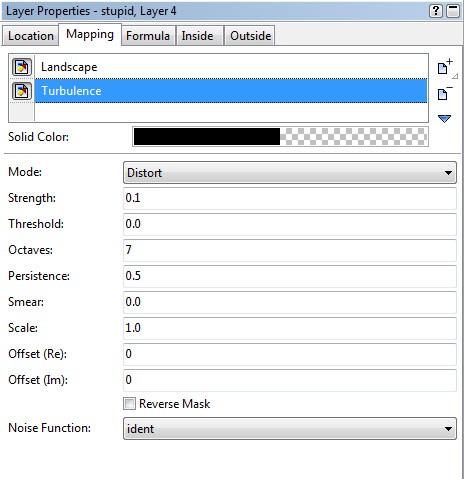Open the Mode dropdown showing Distort
Viewport: 464px width, 479px height.
pyautogui.click(x=290, y=173)
